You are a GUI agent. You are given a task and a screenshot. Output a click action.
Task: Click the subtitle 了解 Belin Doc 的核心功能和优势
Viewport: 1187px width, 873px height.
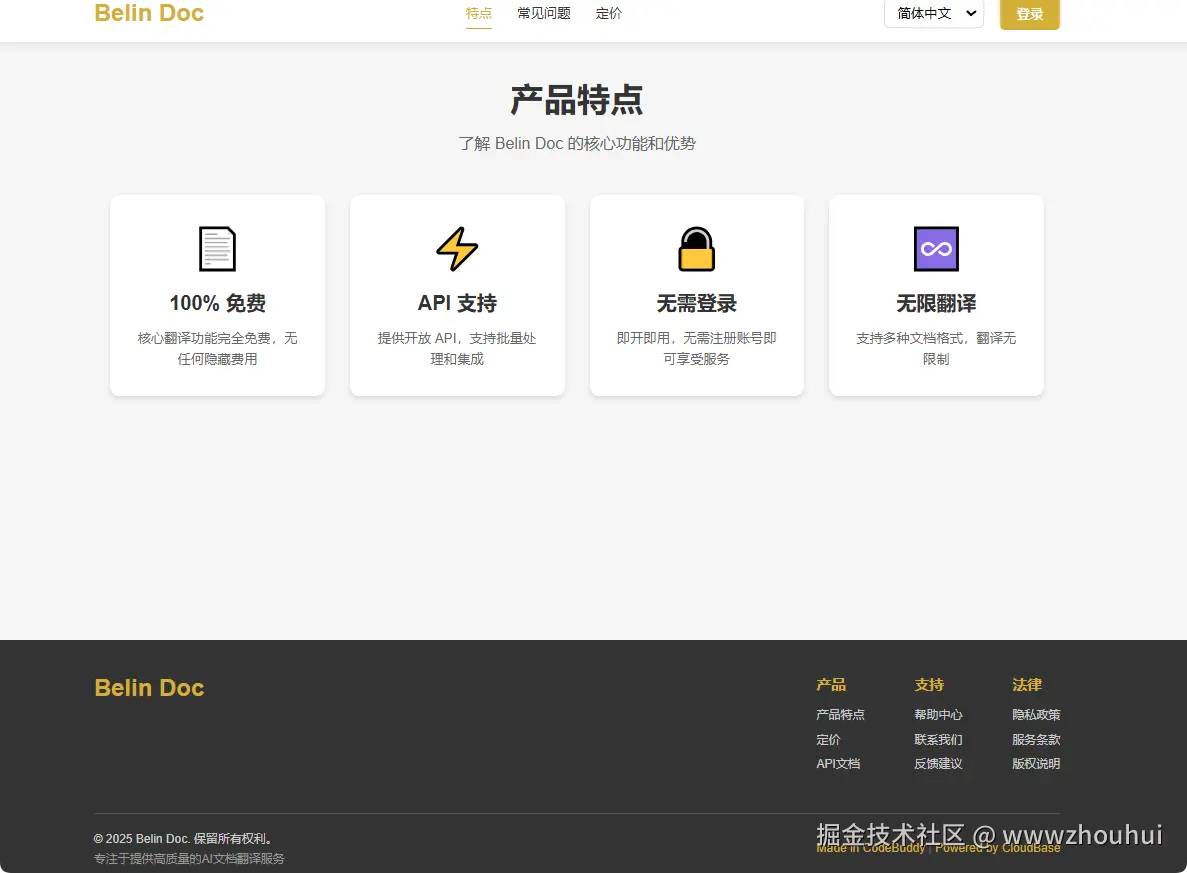point(577,144)
